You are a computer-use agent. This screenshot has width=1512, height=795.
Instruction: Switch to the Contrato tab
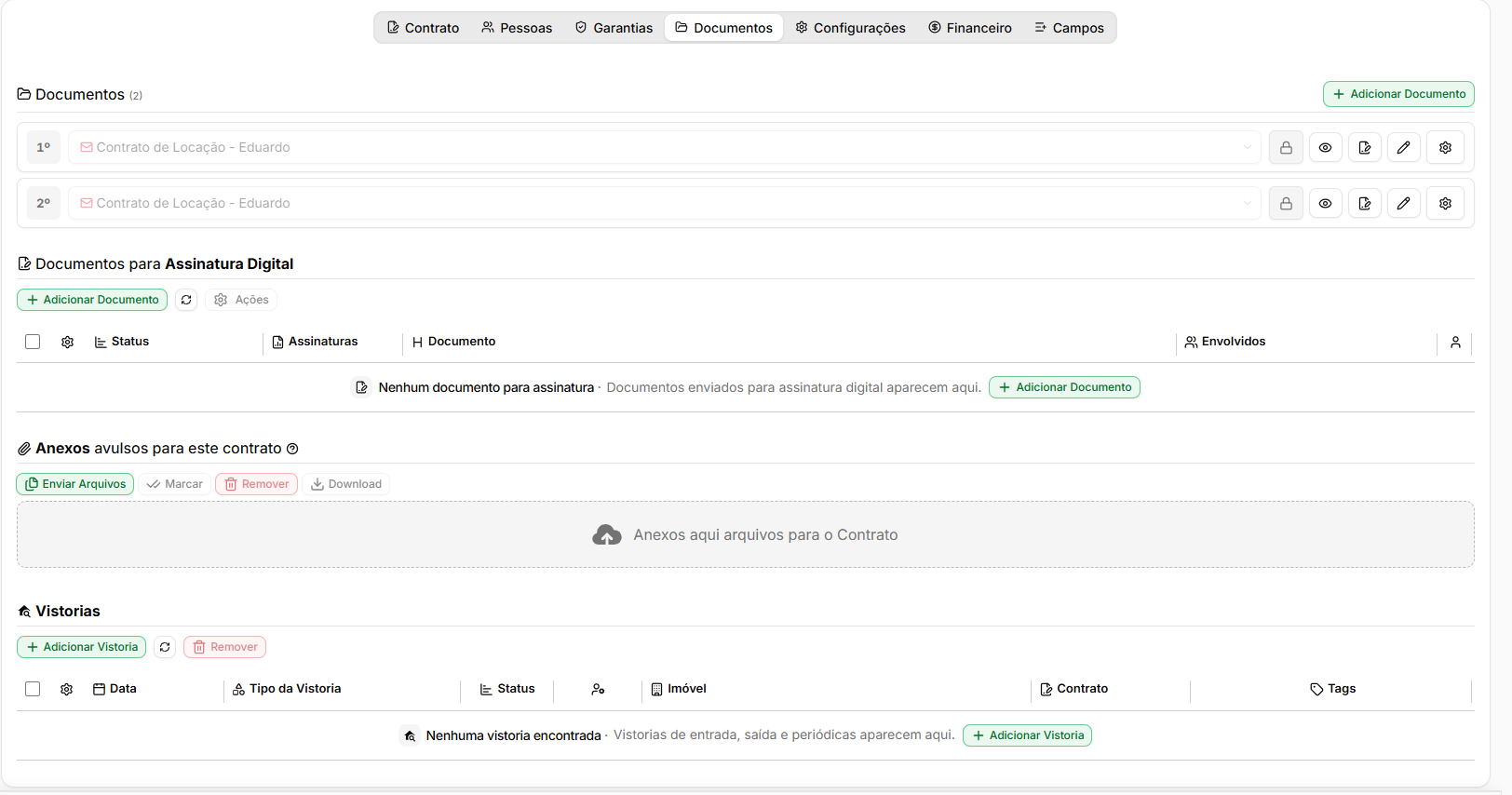423,28
